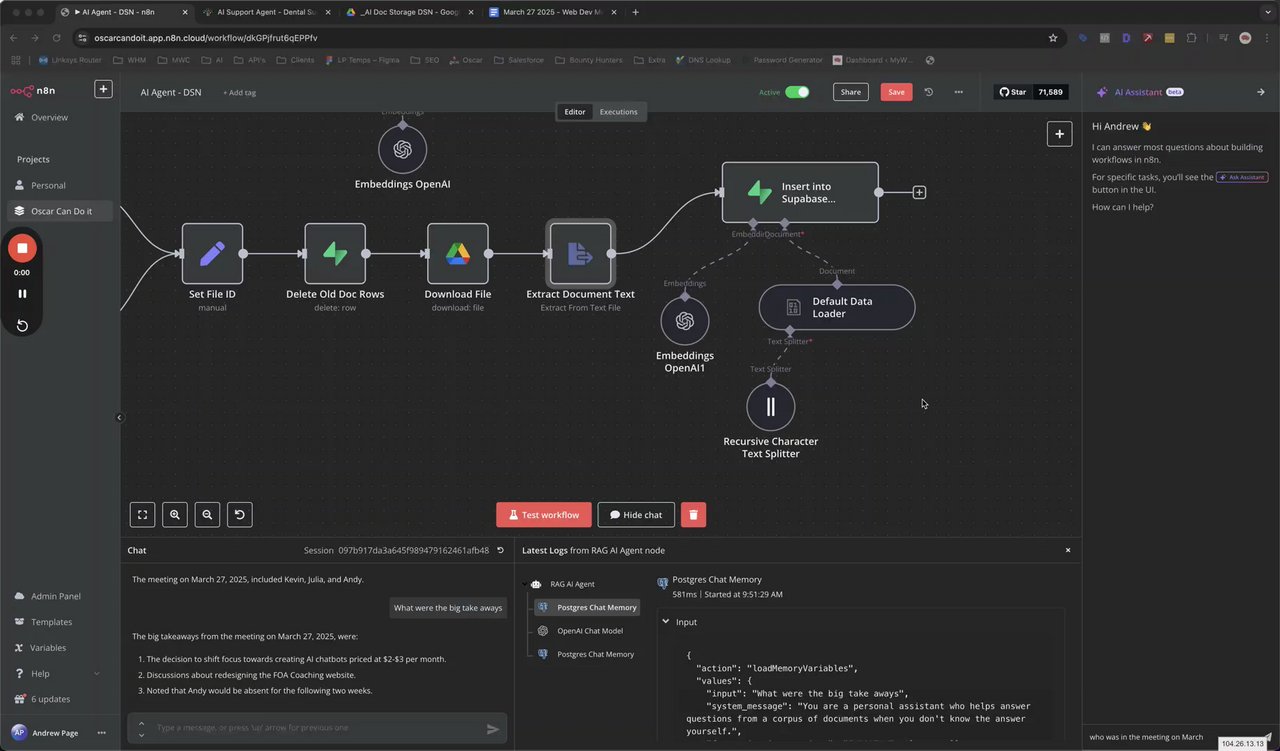Toggle the Active workflow switch

(x=797, y=92)
